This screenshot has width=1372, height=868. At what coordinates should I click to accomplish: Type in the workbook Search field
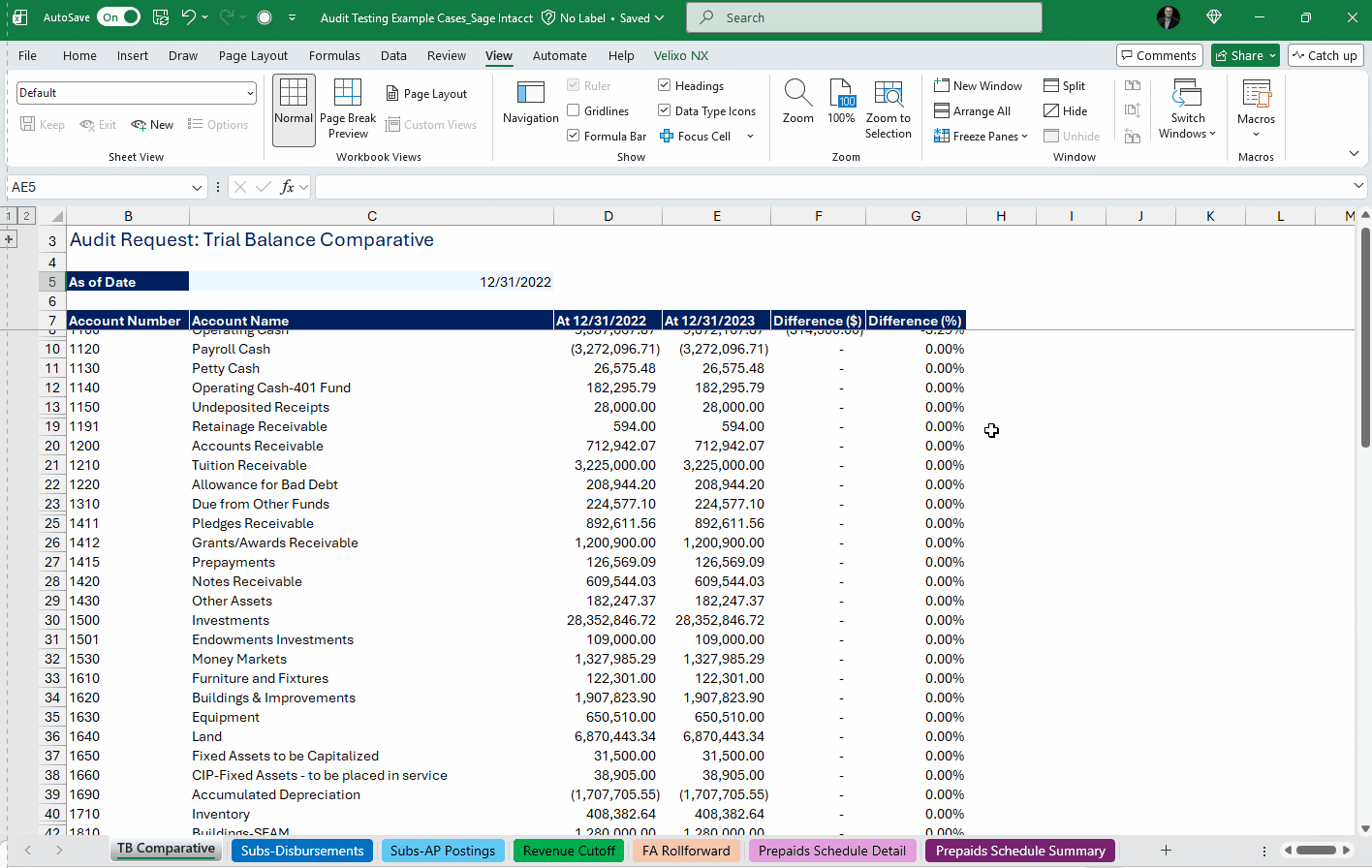[863, 17]
